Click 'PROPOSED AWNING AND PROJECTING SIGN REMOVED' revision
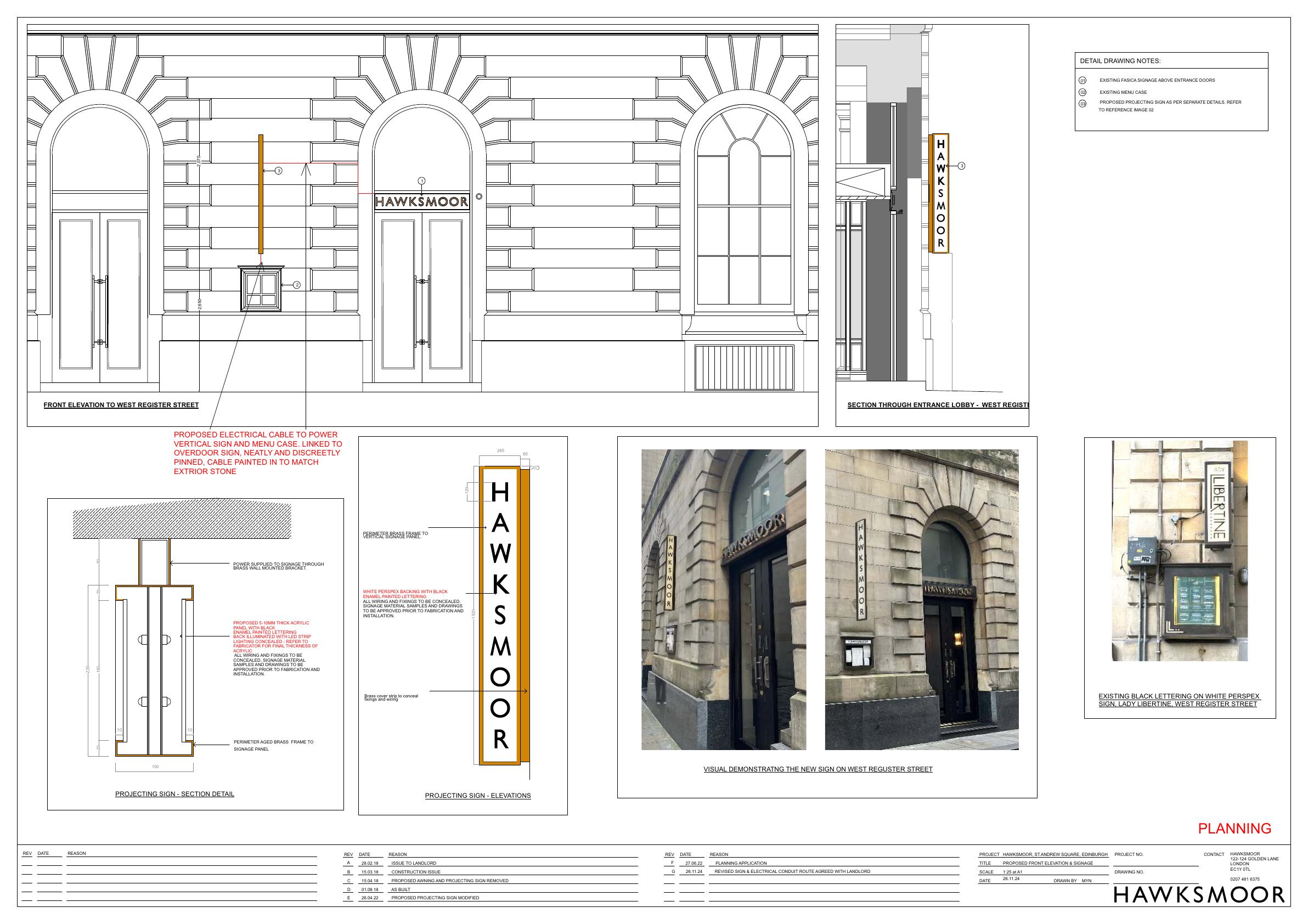The width and height of the screenshot is (1308, 924). [449, 881]
